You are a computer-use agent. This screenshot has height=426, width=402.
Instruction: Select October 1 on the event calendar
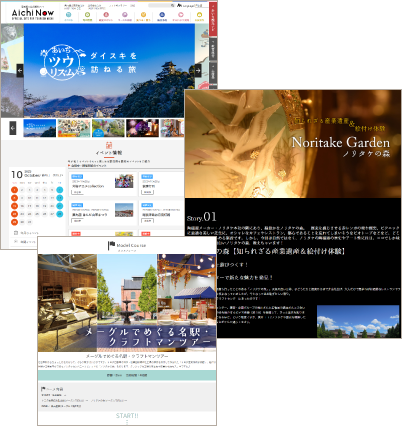point(14,190)
